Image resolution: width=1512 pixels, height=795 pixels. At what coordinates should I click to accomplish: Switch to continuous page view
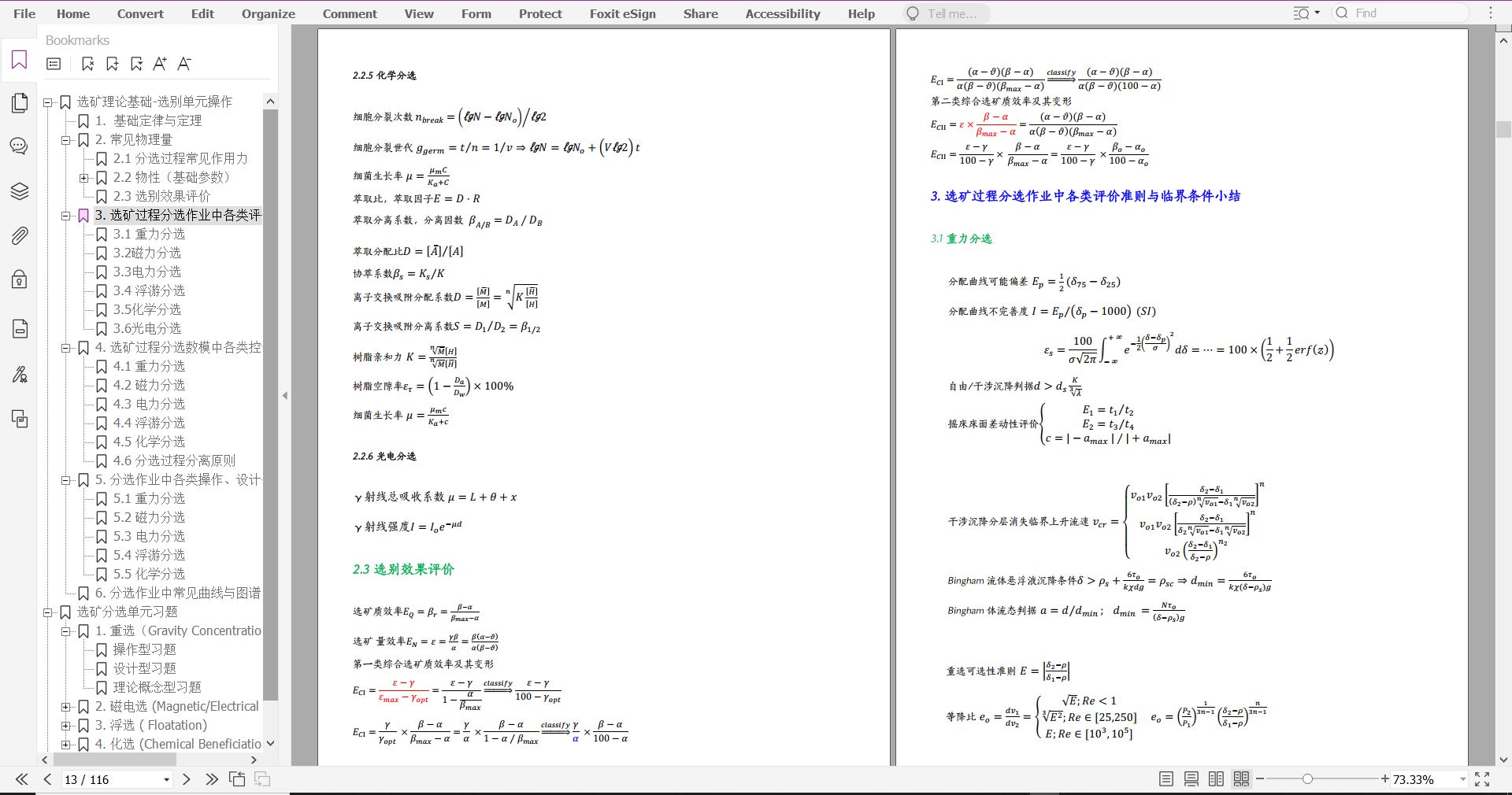tap(1191, 779)
